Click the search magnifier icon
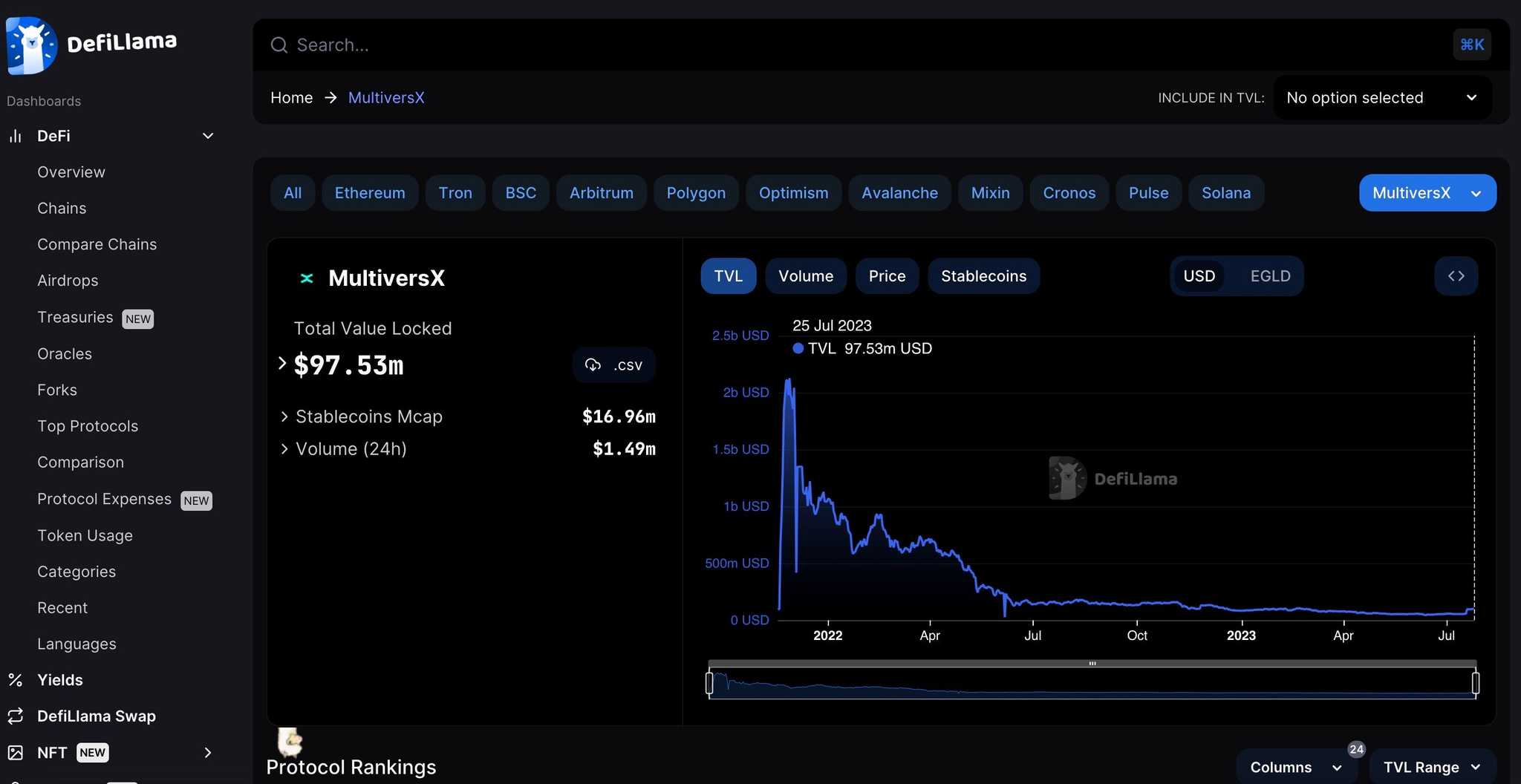 coord(279,45)
